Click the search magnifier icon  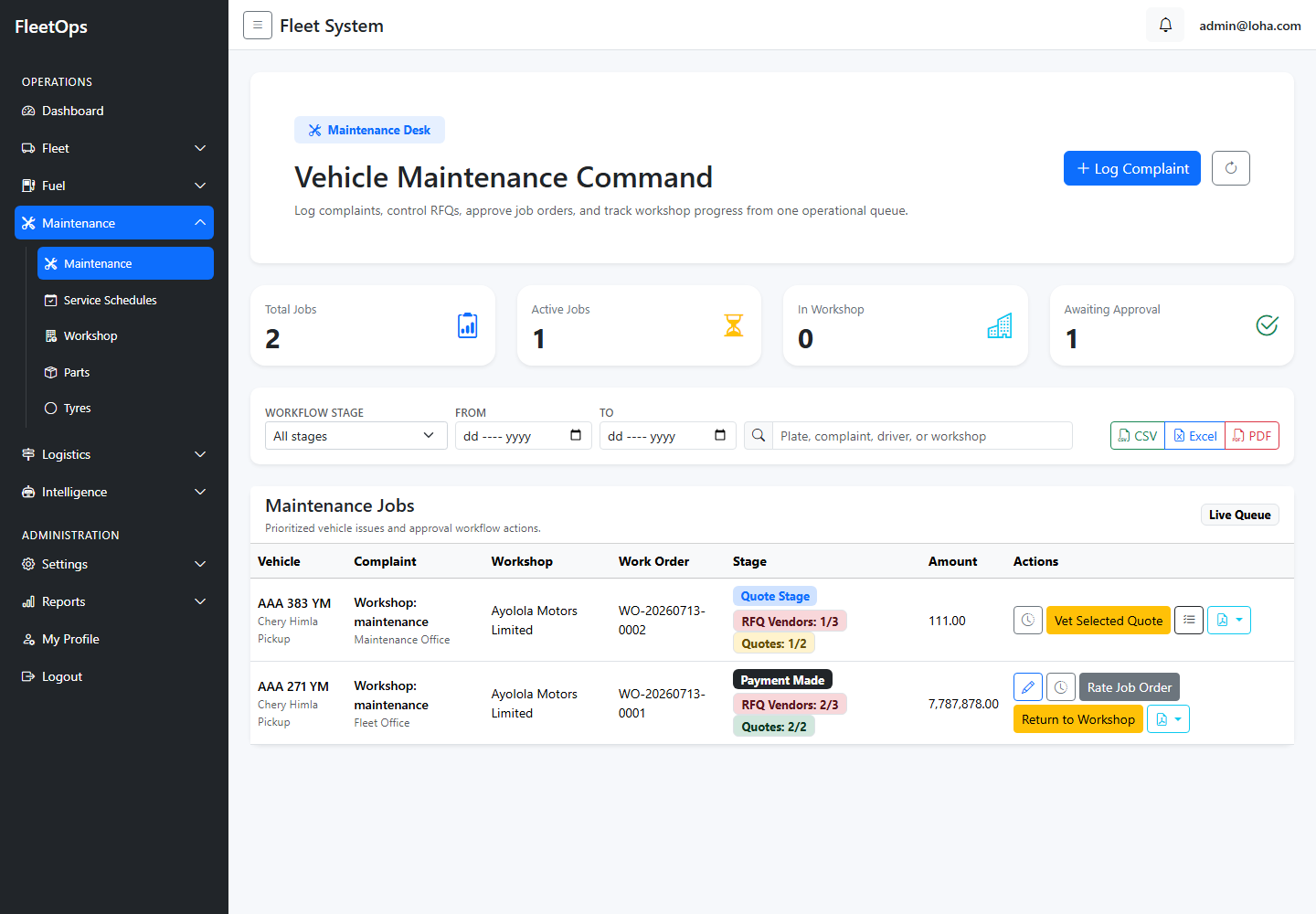759,436
